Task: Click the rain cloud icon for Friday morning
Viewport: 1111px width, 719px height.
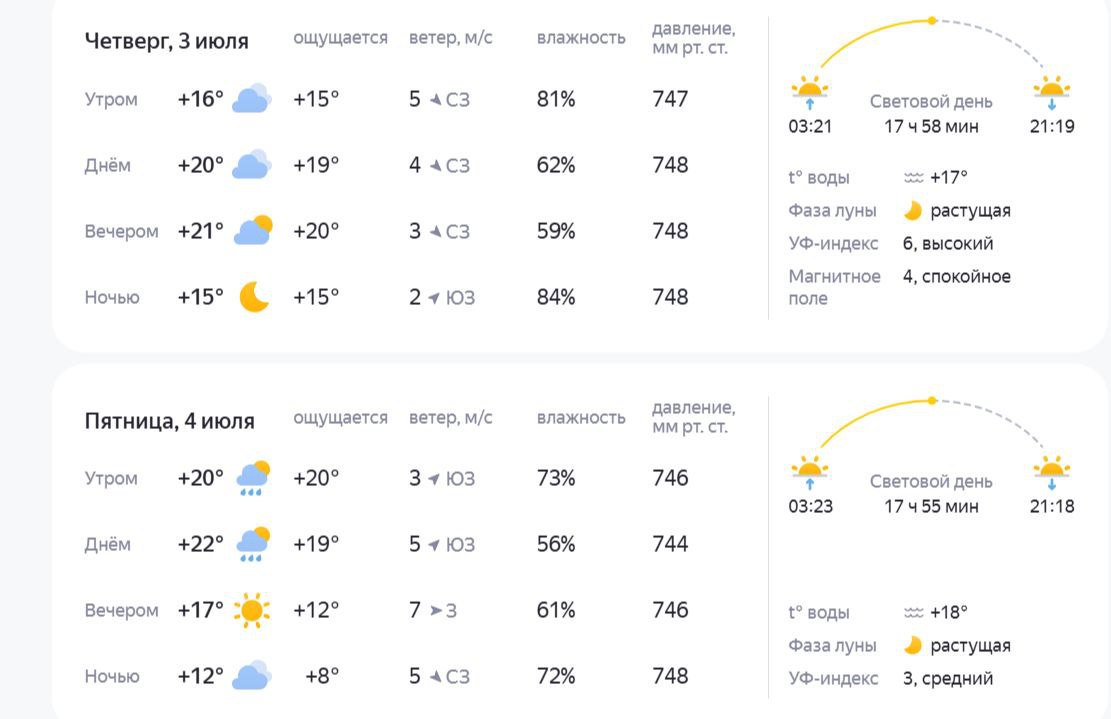Action: (253, 478)
